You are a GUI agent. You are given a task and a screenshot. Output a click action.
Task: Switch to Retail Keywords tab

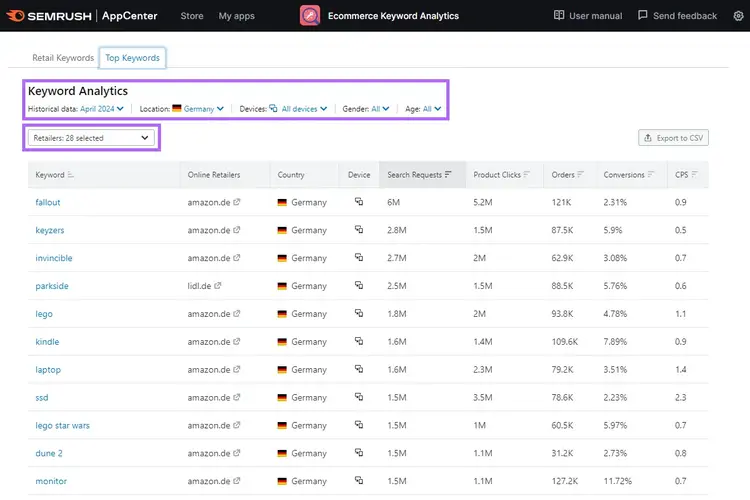click(63, 58)
